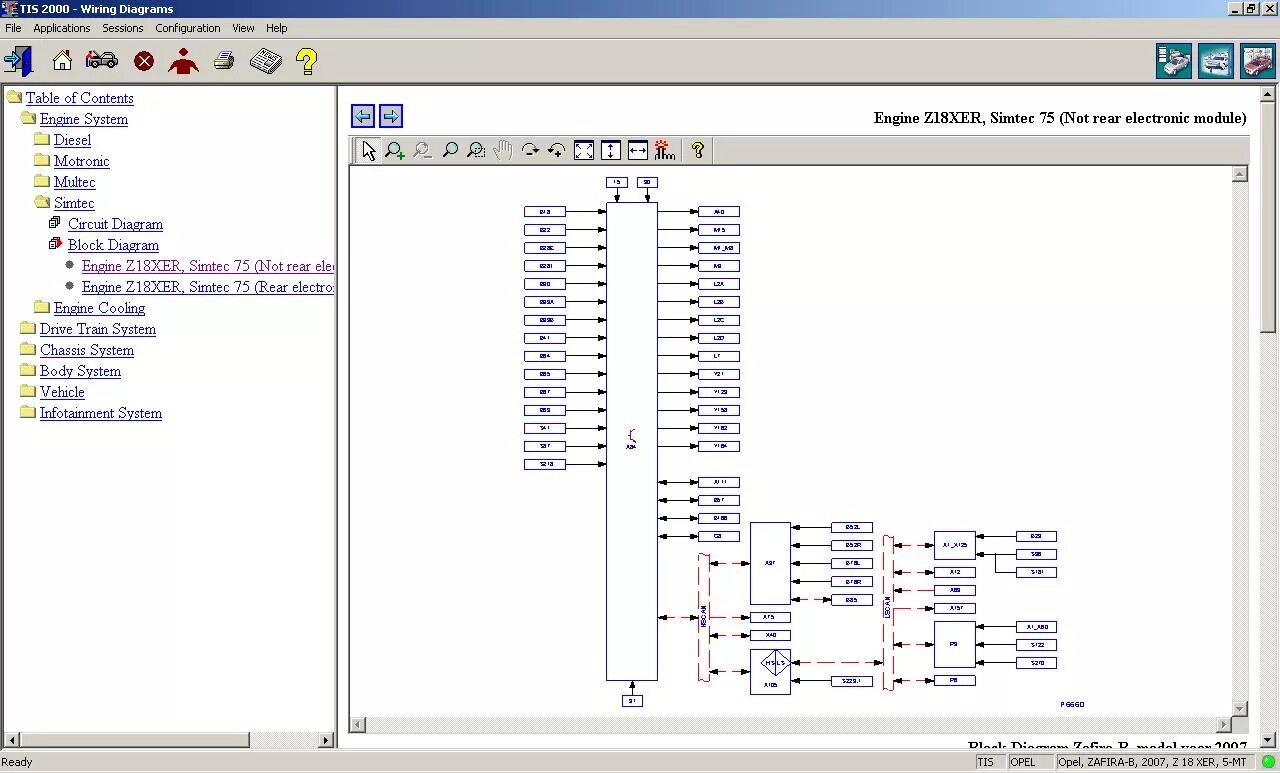Open the Help menu
The height and width of the screenshot is (773, 1280).
(277, 28)
